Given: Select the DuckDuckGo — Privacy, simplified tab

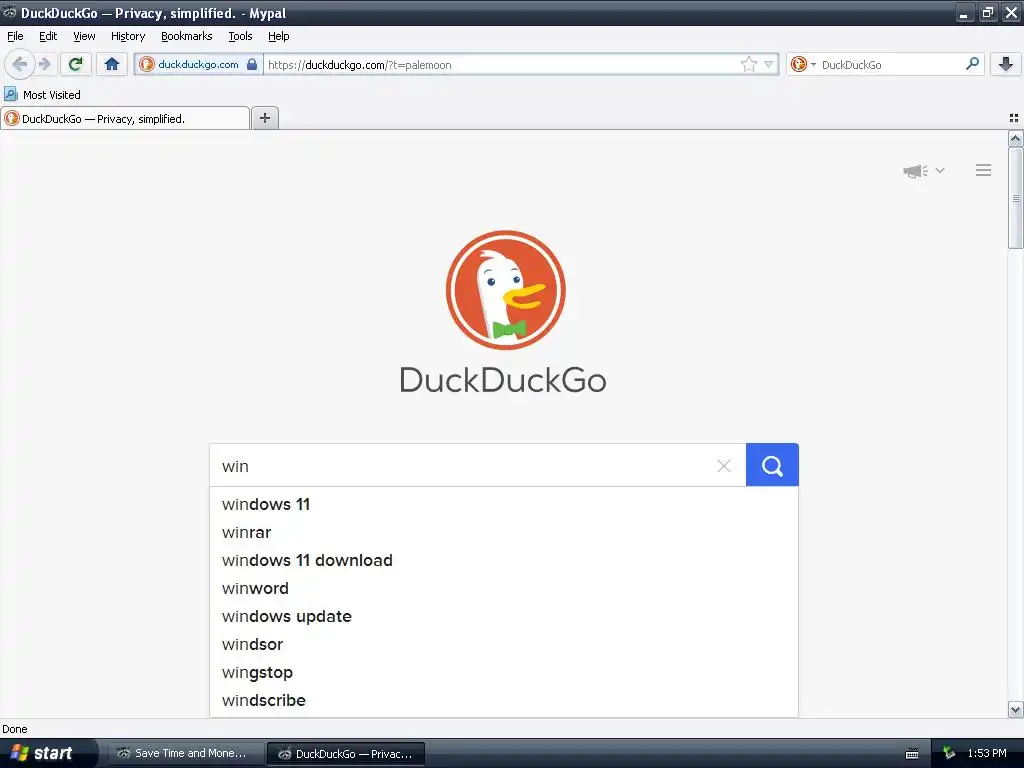Looking at the screenshot, I should coord(125,118).
